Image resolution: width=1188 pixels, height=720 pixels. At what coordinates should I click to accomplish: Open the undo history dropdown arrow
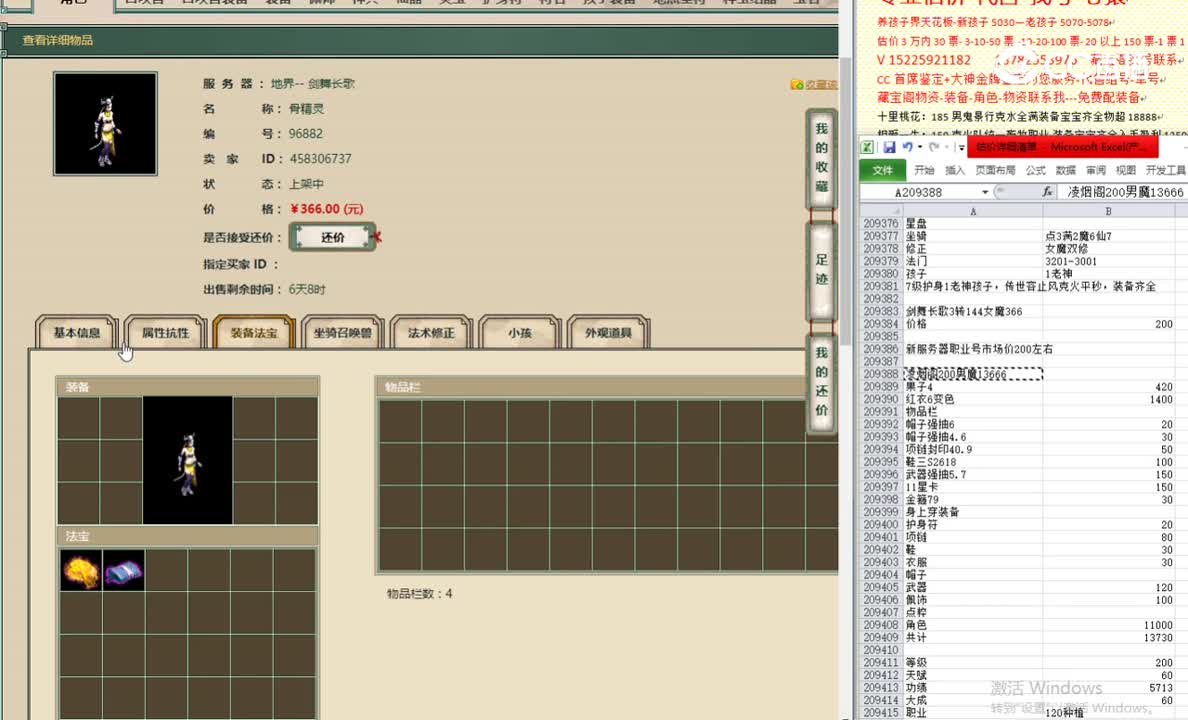pos(920,147)
